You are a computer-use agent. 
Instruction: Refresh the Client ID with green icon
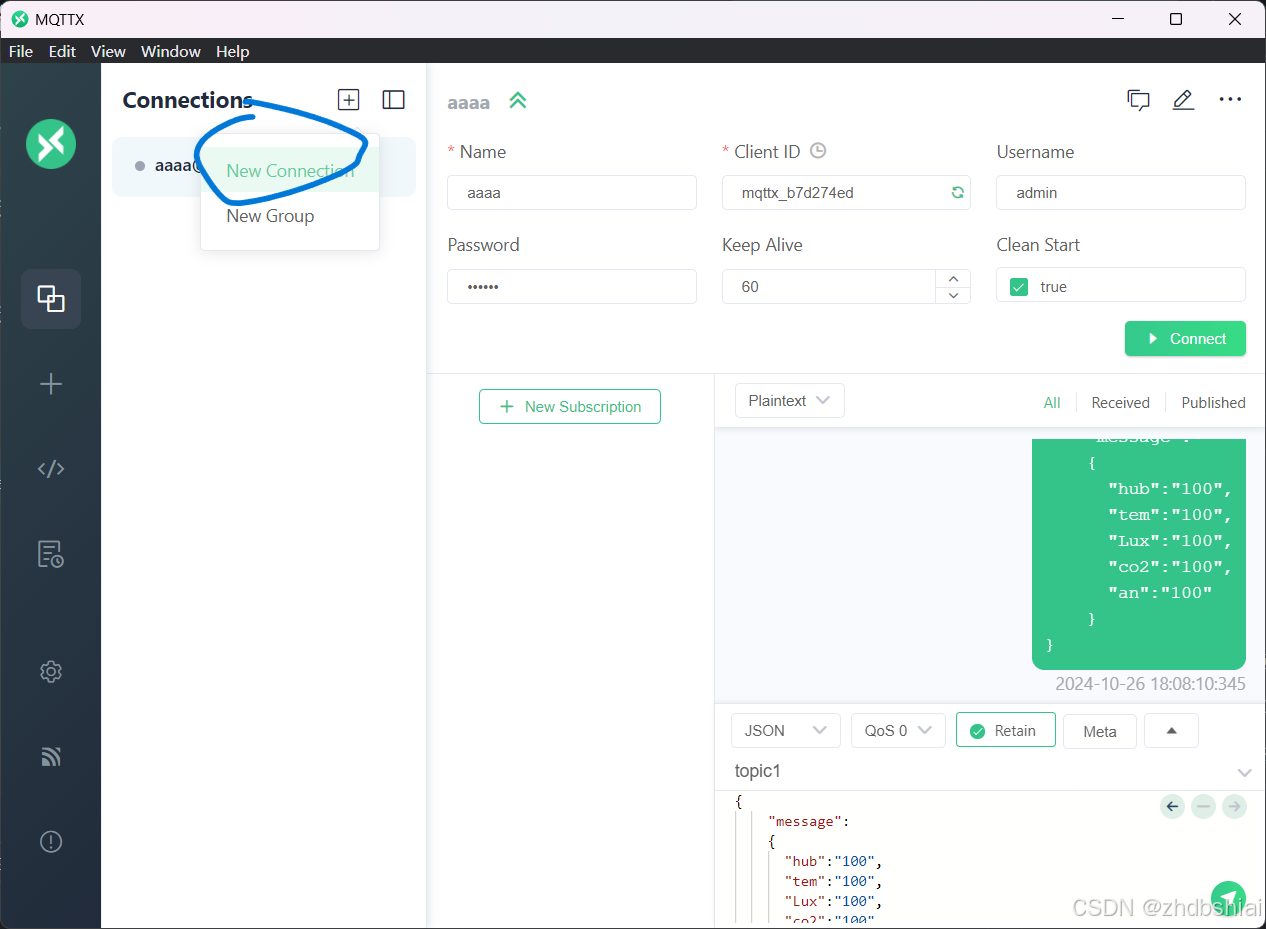click(957, 193)
